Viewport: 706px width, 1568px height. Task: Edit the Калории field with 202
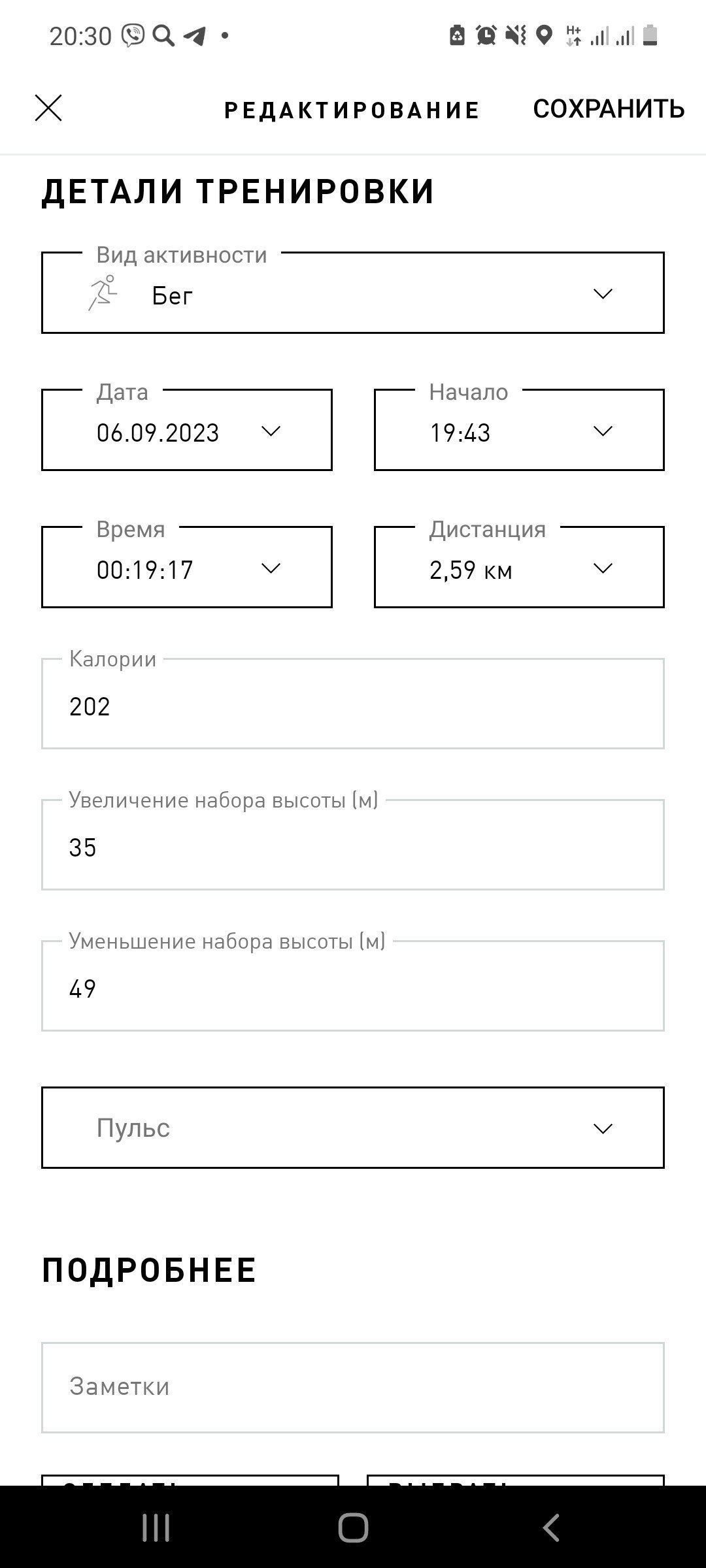point(353,704)
